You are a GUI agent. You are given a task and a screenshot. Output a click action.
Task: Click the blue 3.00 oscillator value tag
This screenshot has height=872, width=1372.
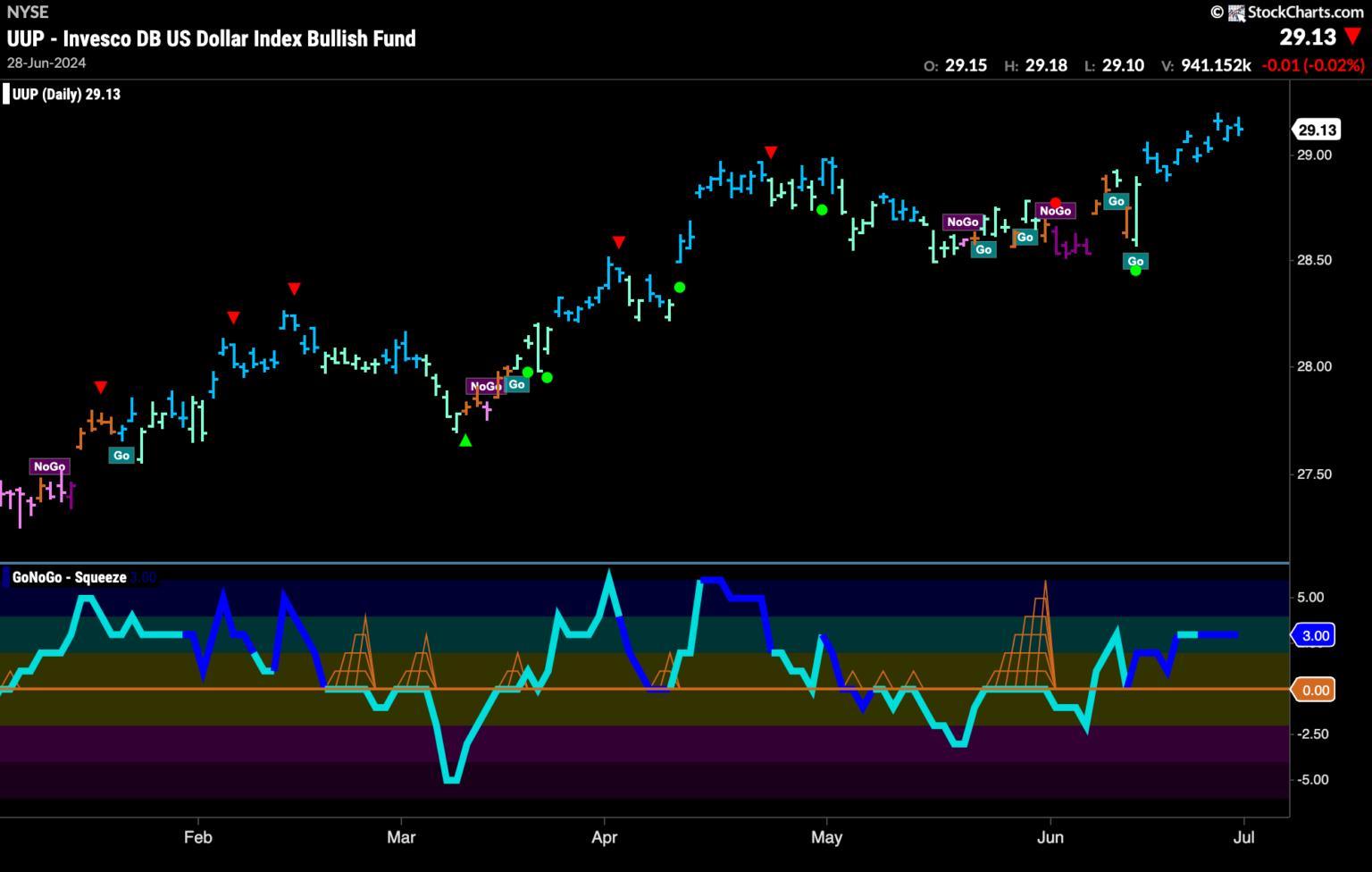click(x=1316, y=636)
